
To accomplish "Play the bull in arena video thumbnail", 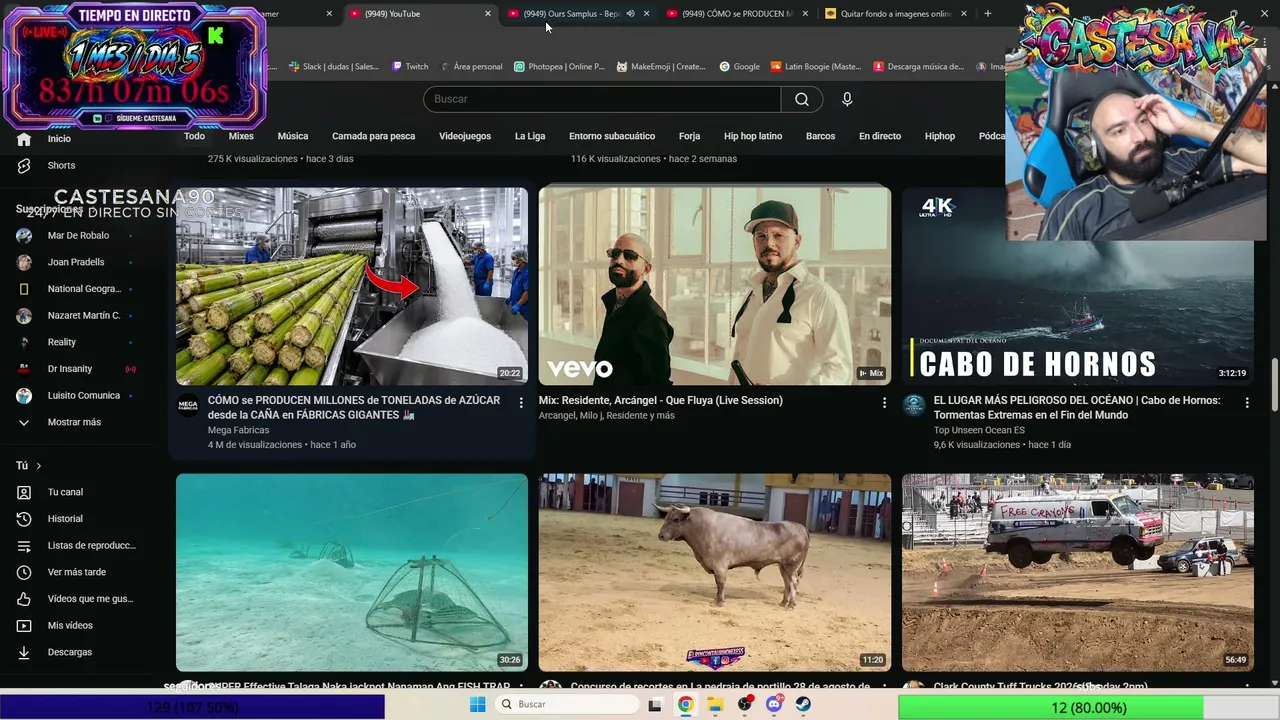I will 715,572.
